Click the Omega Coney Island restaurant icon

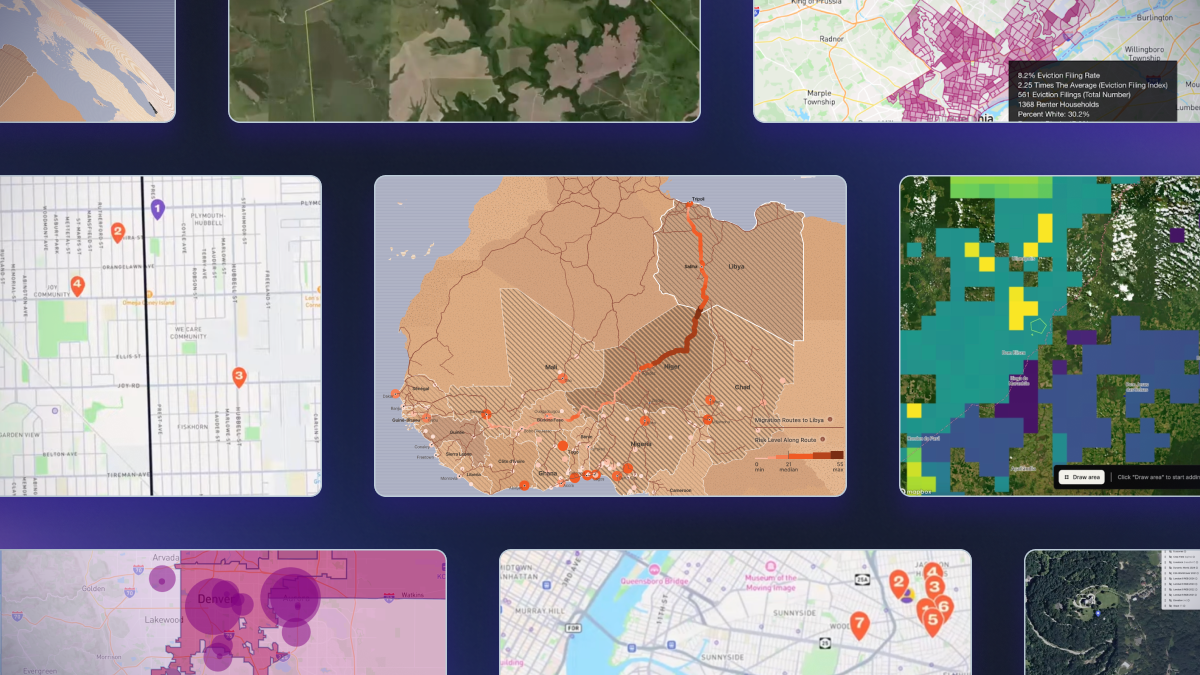149,294
